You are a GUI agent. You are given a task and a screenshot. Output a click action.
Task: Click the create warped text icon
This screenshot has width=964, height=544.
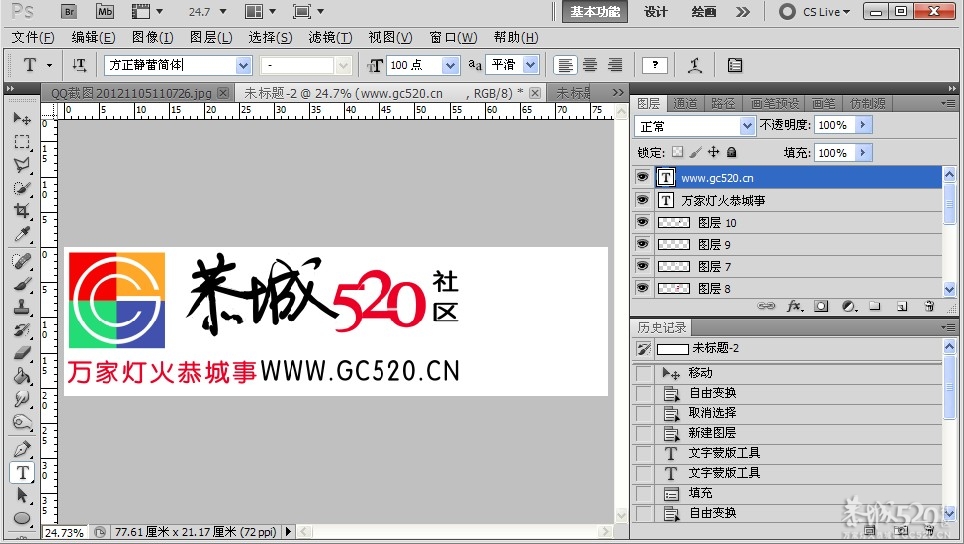[x=695, y=65]
